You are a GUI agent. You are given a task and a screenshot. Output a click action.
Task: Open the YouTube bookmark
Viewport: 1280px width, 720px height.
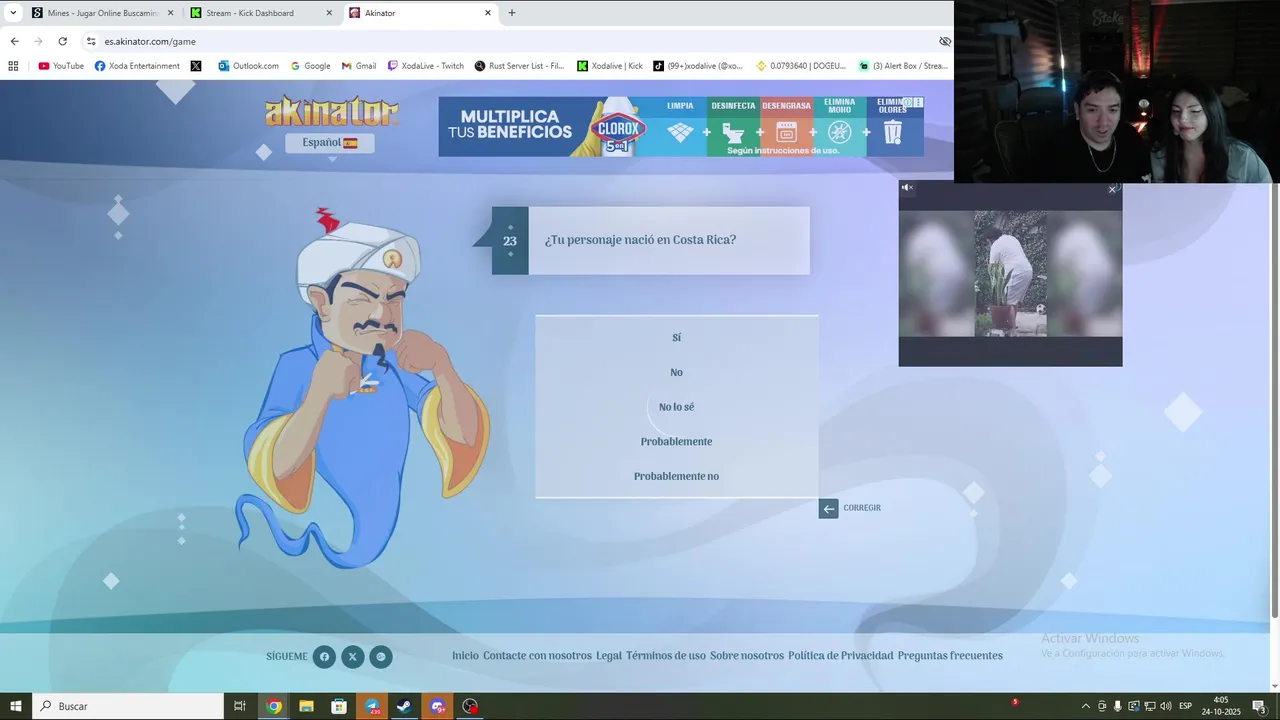click(x=61, y=66)
